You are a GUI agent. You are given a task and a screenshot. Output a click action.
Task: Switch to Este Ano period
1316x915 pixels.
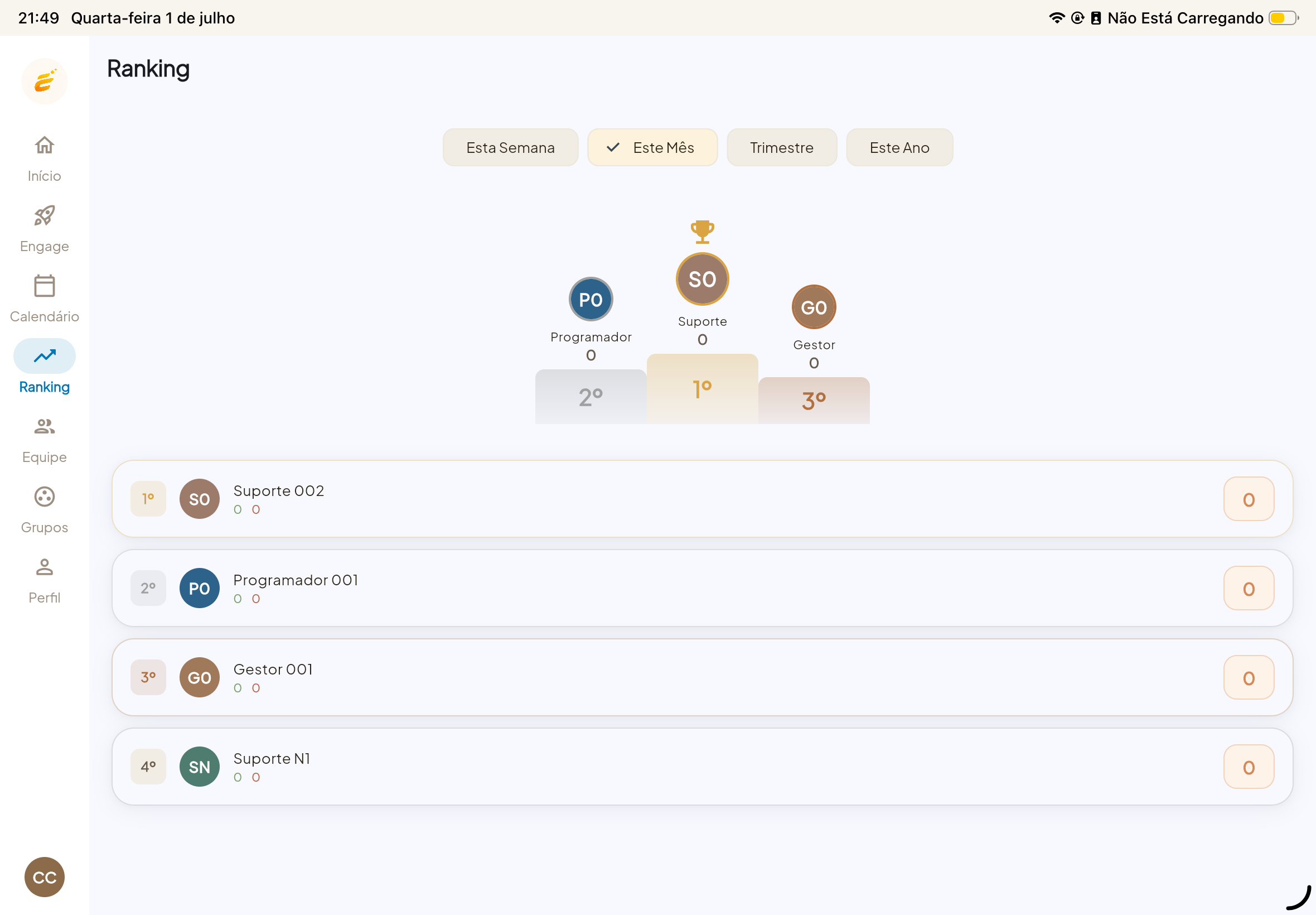click(x=899, y=147)
